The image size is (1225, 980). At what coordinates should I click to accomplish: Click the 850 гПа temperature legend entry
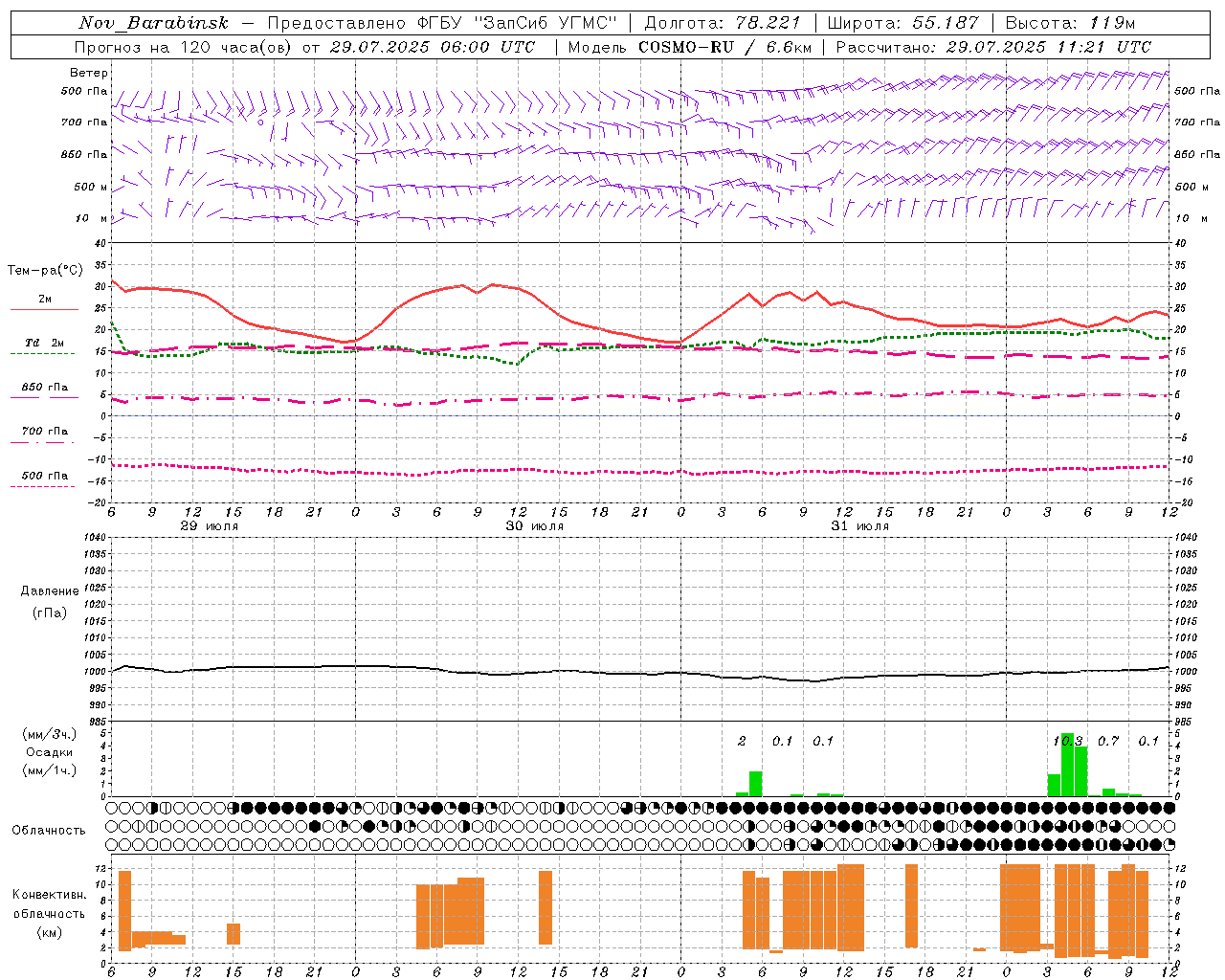(45, 388)
